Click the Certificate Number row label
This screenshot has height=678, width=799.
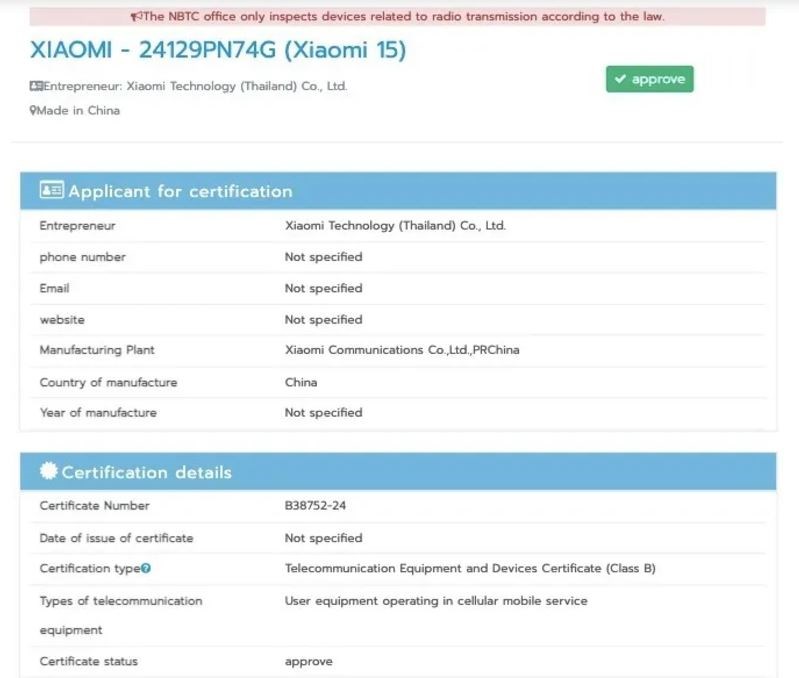[x=94, y=505]
